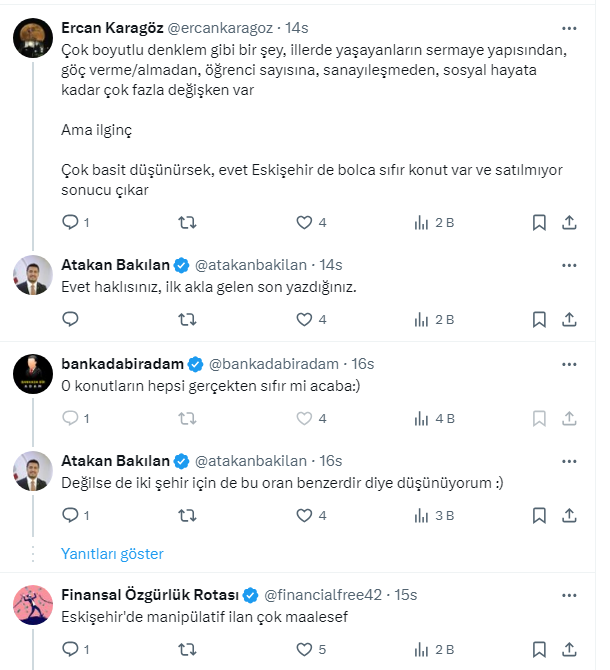Reply to Ercan Karagöz's tweet
The image size is (610, 670).
[70, 222]
